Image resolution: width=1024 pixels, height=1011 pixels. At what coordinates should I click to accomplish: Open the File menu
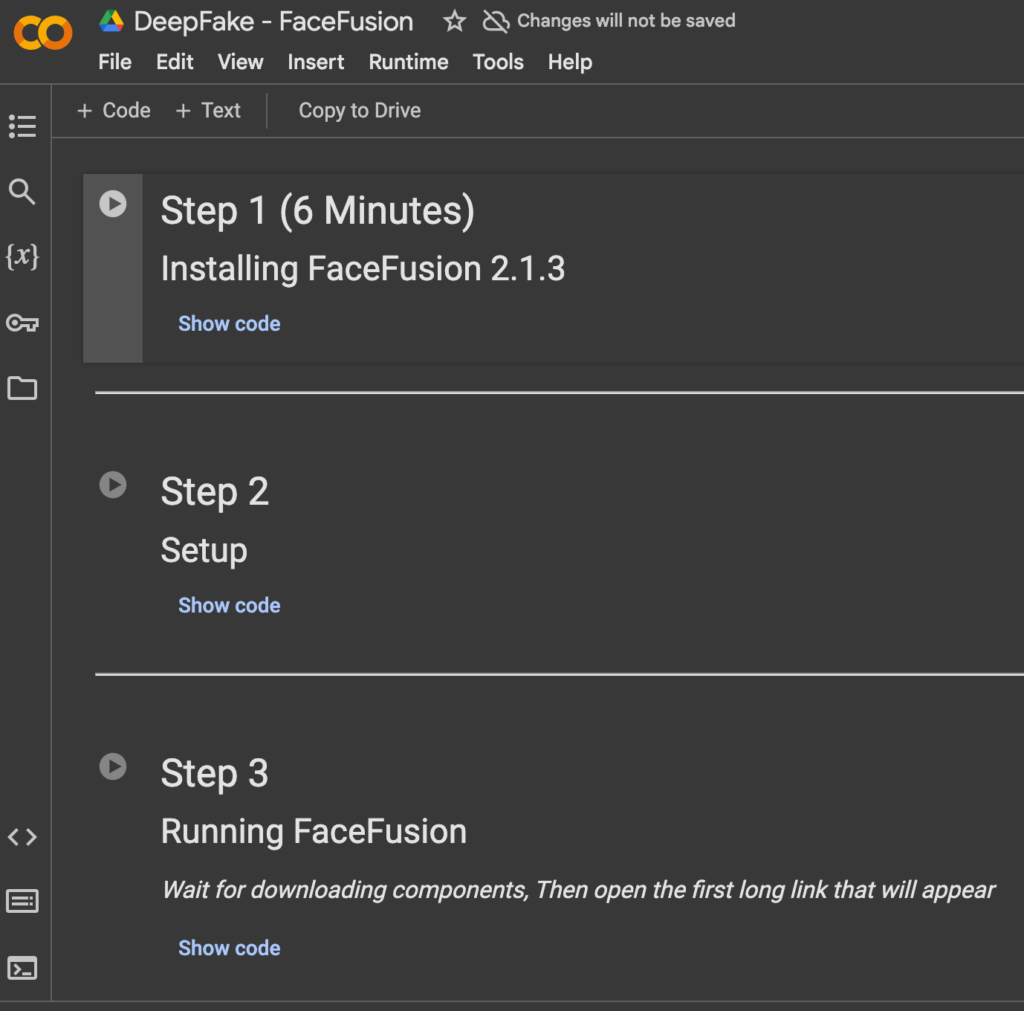coord(115,62)
